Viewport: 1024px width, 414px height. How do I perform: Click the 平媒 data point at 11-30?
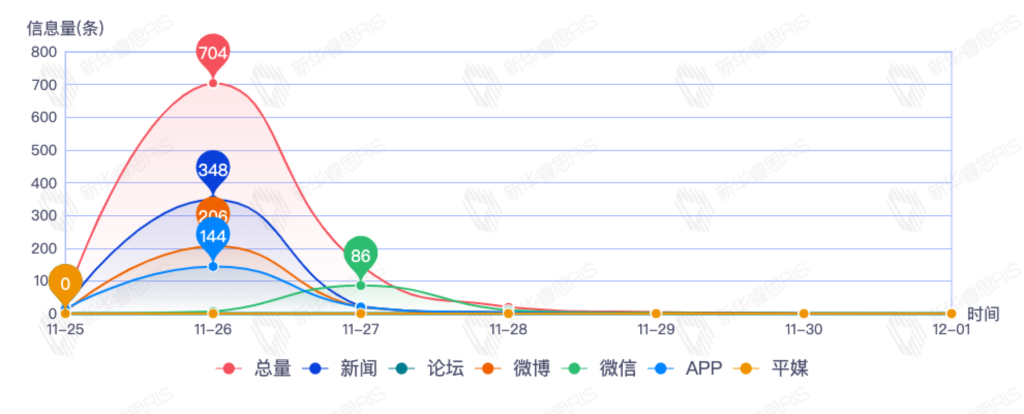(x=804, y=314)
